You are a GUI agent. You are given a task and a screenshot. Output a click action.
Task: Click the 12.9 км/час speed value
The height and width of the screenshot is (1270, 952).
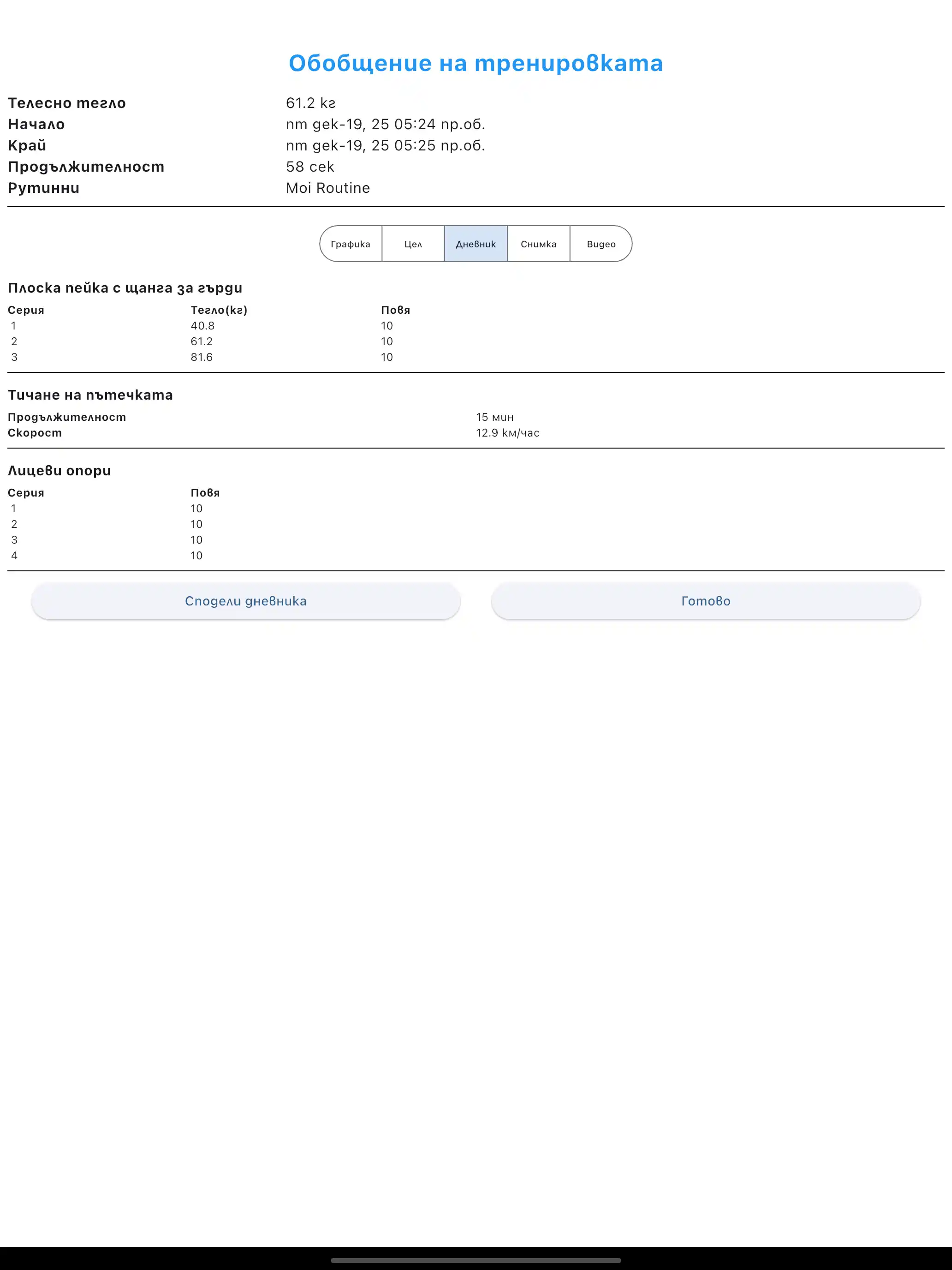(x=507, y=433)
